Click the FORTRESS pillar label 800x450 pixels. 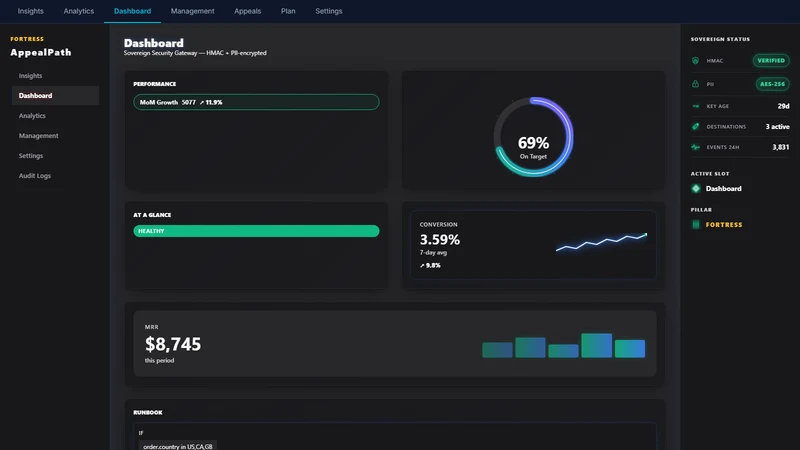[x=724, y=224]
